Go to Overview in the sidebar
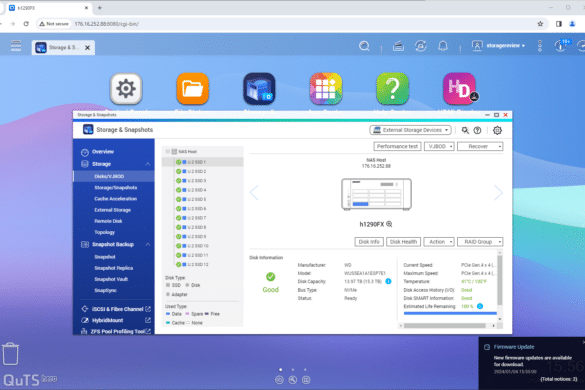 point(103,152)
